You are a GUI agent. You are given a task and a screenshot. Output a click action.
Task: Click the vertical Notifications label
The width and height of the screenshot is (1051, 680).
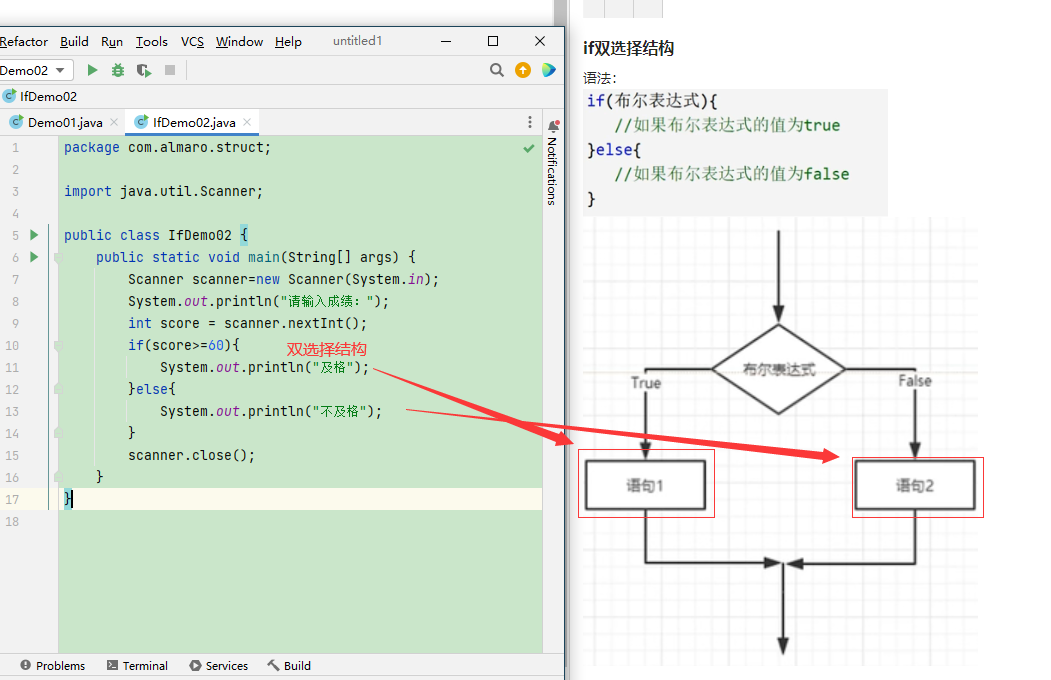[552, 172]
